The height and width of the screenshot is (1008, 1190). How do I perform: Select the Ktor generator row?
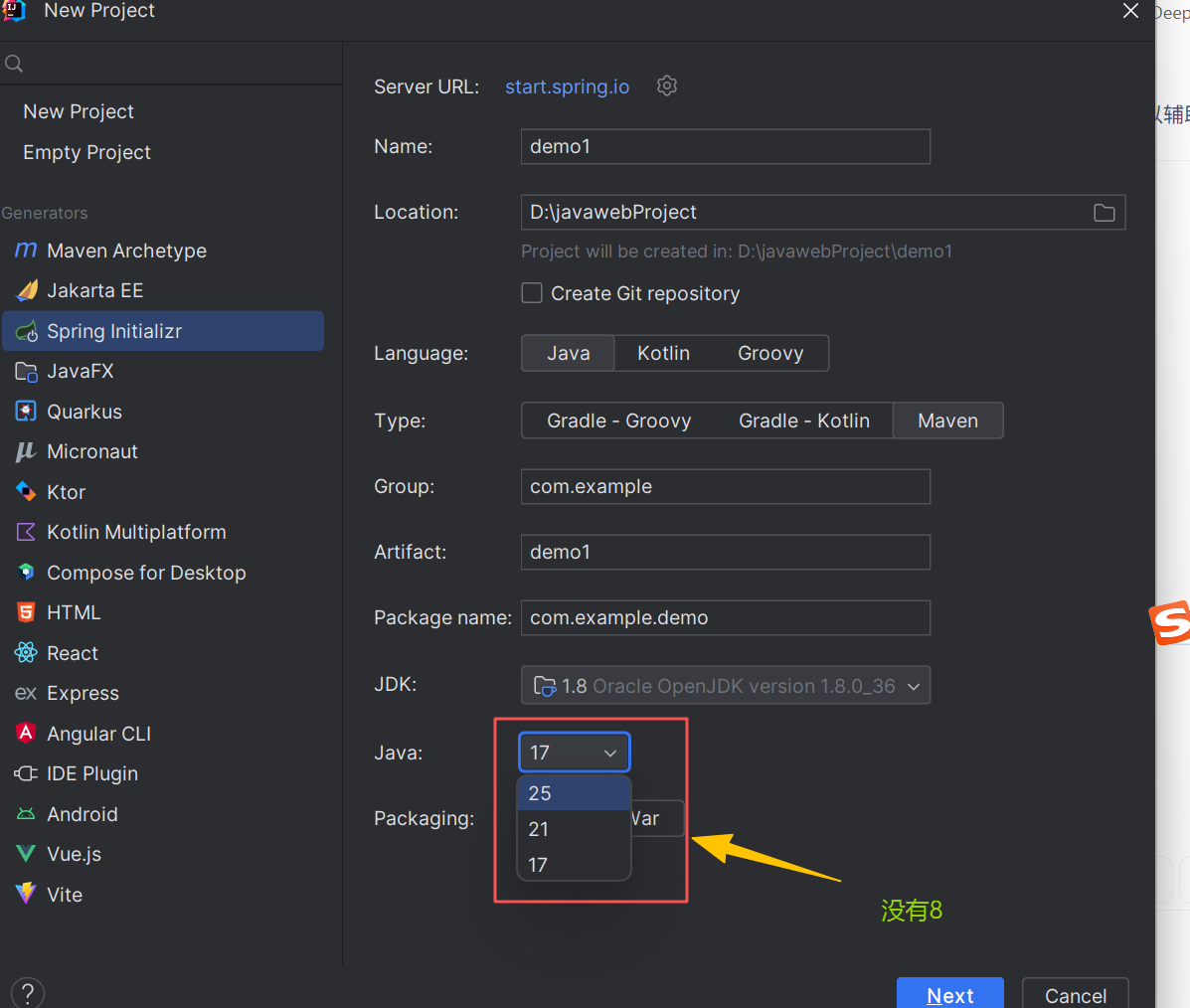[163, 492]
